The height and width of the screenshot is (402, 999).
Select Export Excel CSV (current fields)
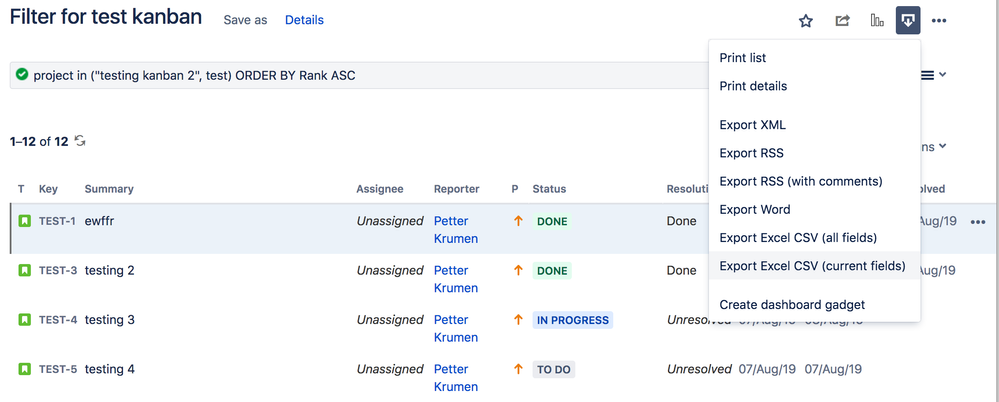pos(814,266)
